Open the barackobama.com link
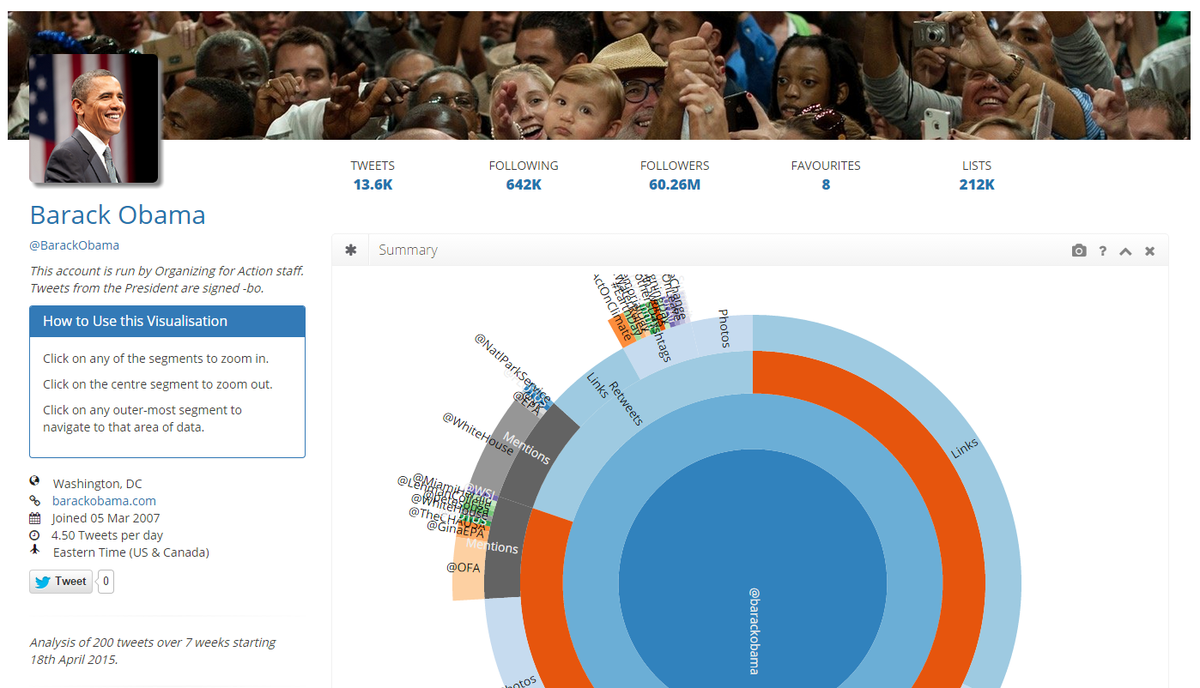Viewport: 1200px width, 688px height. (104, 501)
